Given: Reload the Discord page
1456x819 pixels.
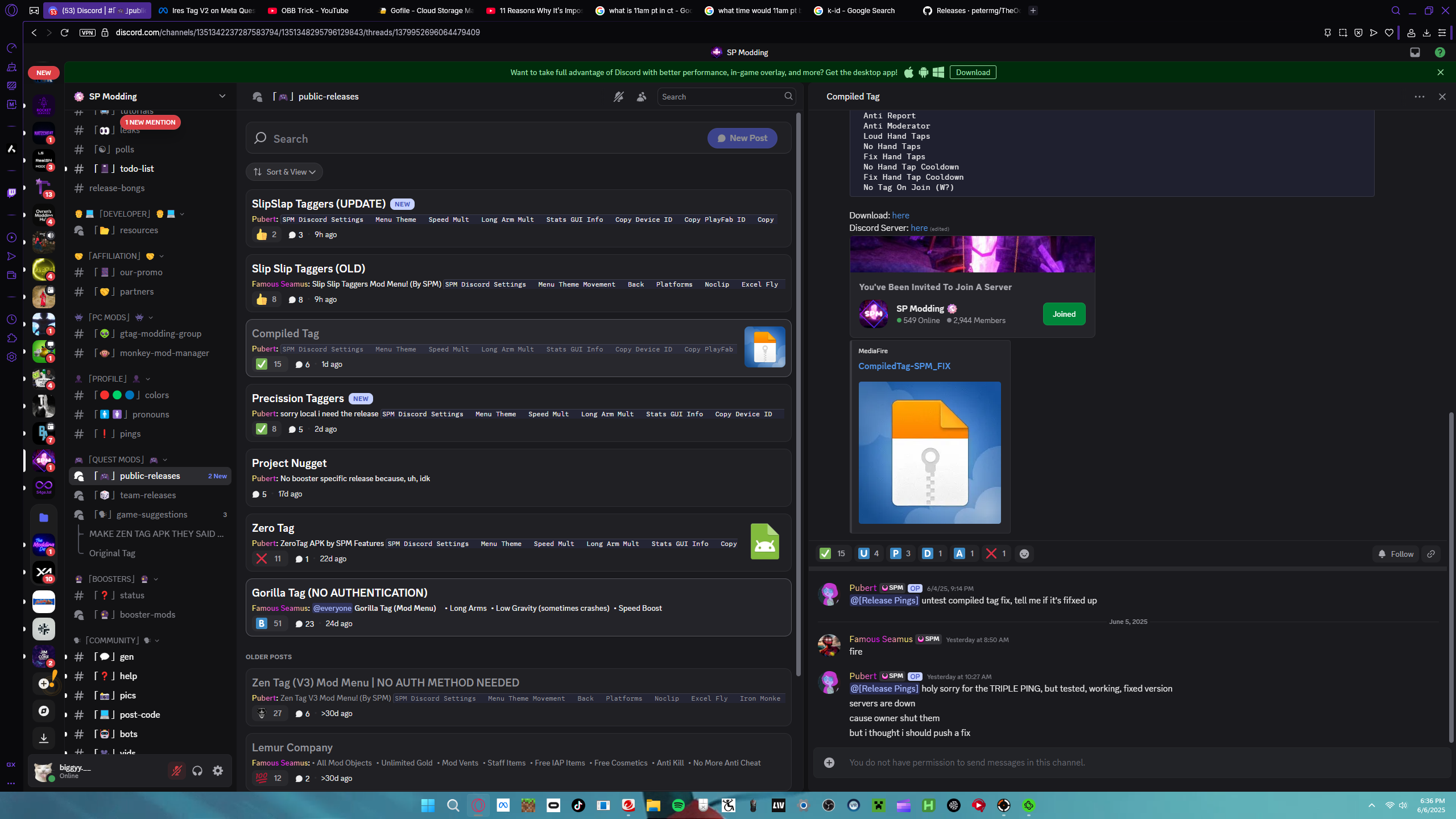Looking at the screenshot, I should tap(64, 32).
